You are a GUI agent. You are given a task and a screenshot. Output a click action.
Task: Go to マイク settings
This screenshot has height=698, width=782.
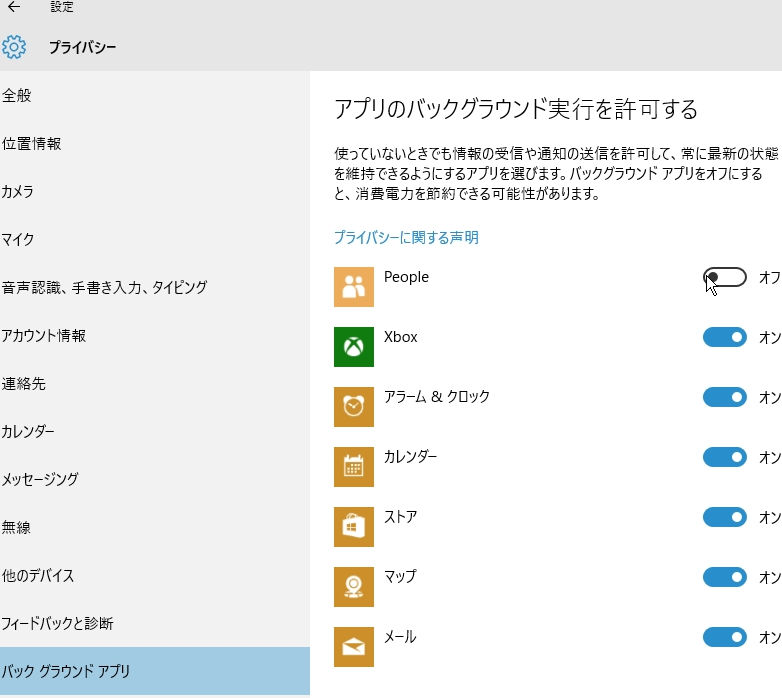(x=155, y=239)
